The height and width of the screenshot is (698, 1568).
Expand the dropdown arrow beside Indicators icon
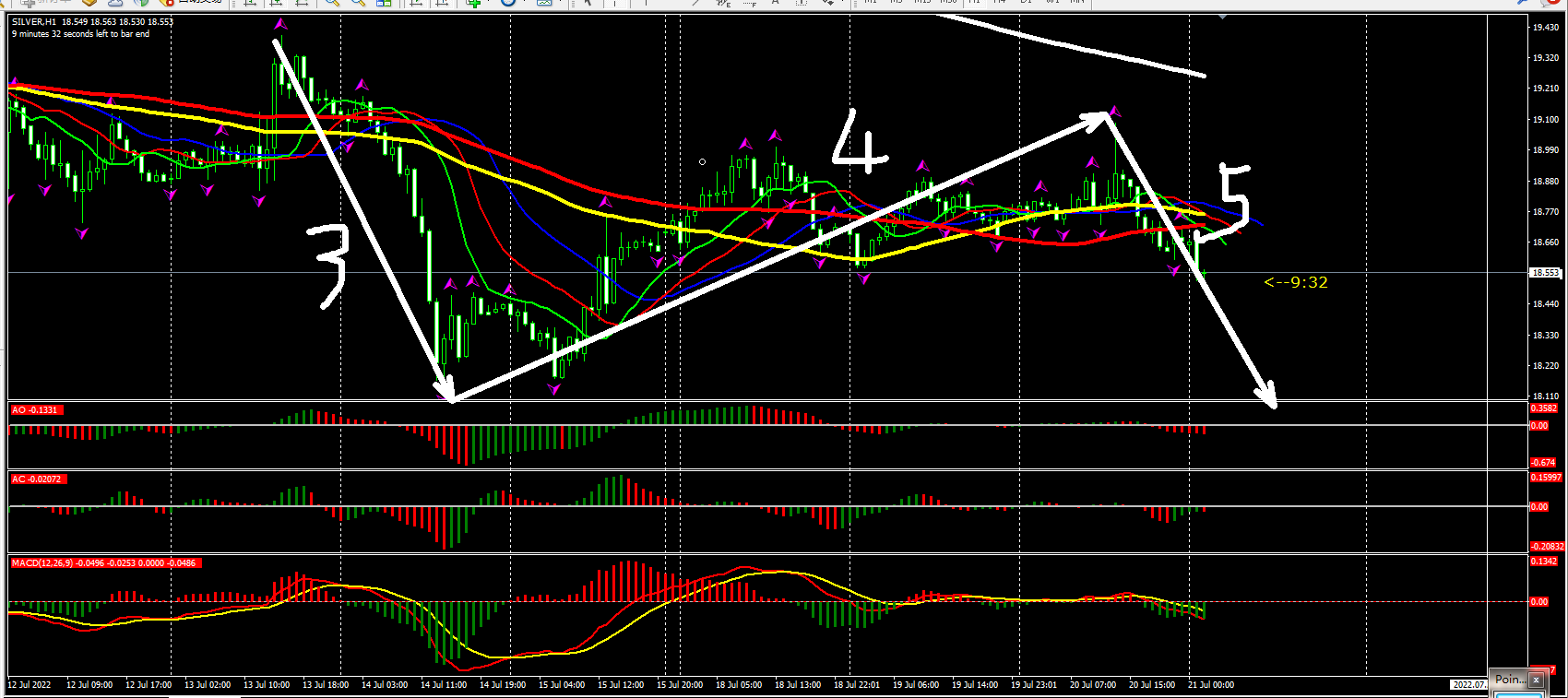[x=488, y=3]
